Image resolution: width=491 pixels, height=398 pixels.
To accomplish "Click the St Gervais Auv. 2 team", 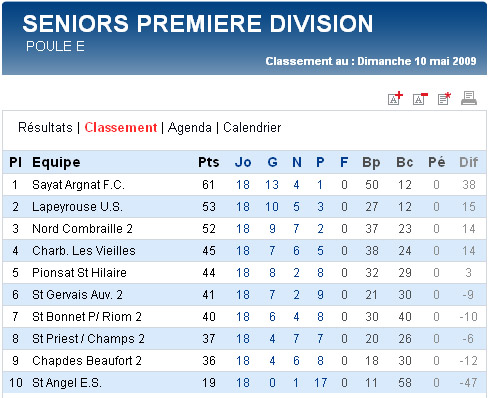I will (x=77, y=295).
